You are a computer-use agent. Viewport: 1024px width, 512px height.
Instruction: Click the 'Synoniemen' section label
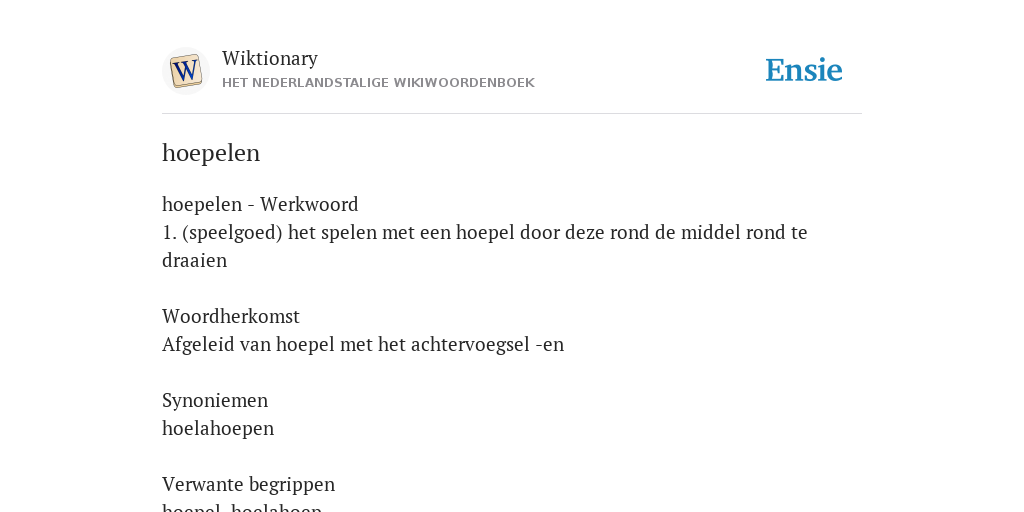(215, 400)
